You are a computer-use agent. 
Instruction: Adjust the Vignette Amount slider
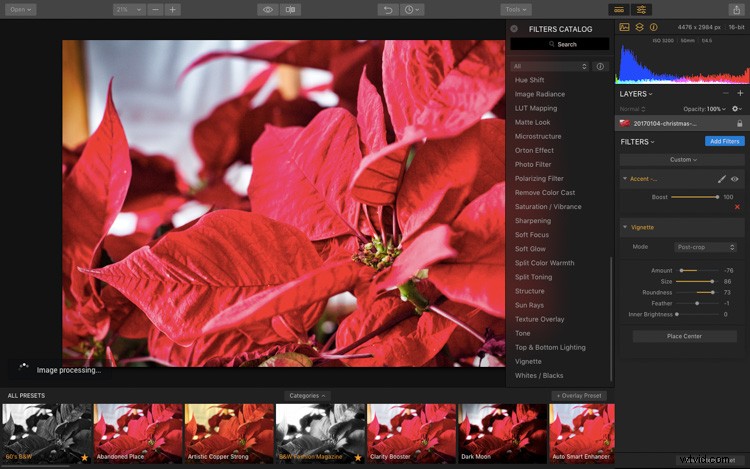click(x=697, y=270)
